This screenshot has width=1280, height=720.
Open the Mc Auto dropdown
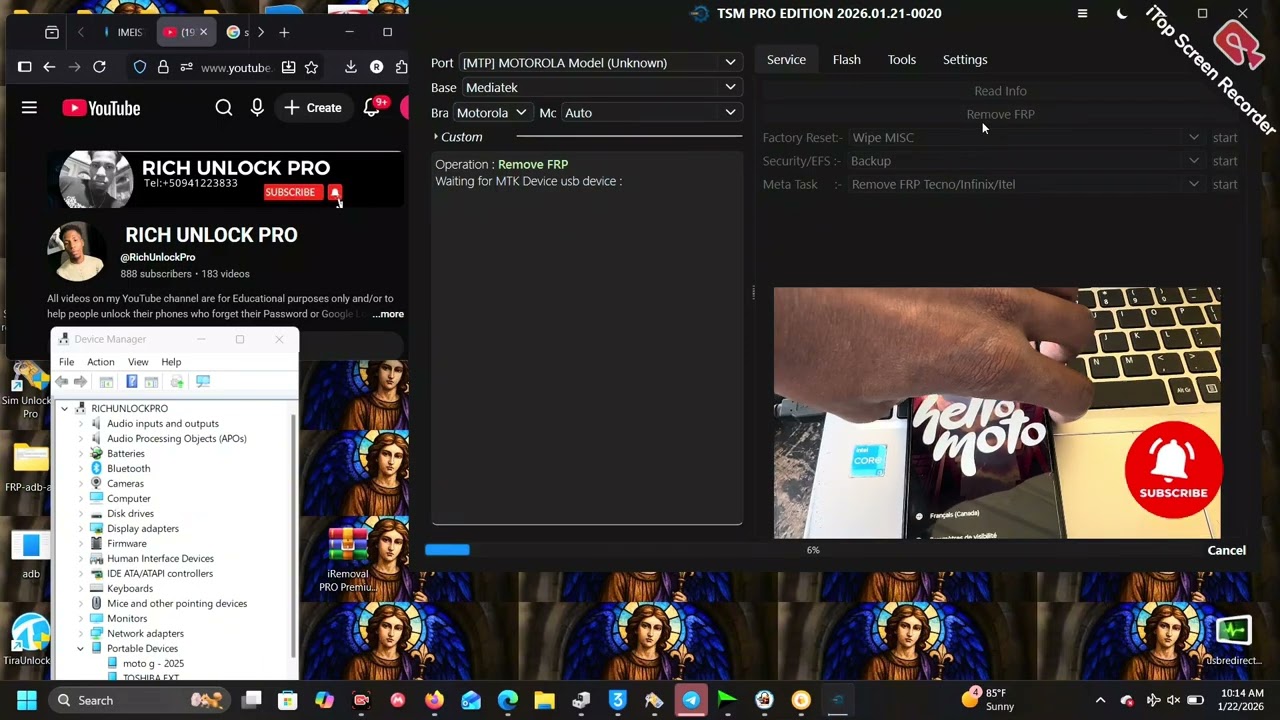(650, 113)
